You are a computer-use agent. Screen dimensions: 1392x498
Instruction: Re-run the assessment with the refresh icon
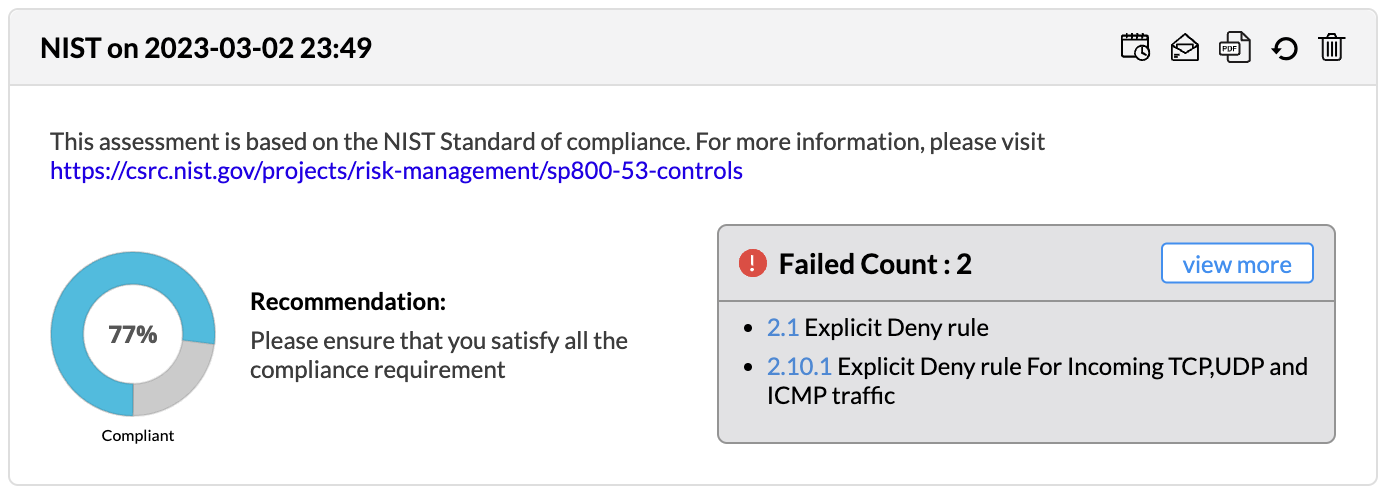1284,48
